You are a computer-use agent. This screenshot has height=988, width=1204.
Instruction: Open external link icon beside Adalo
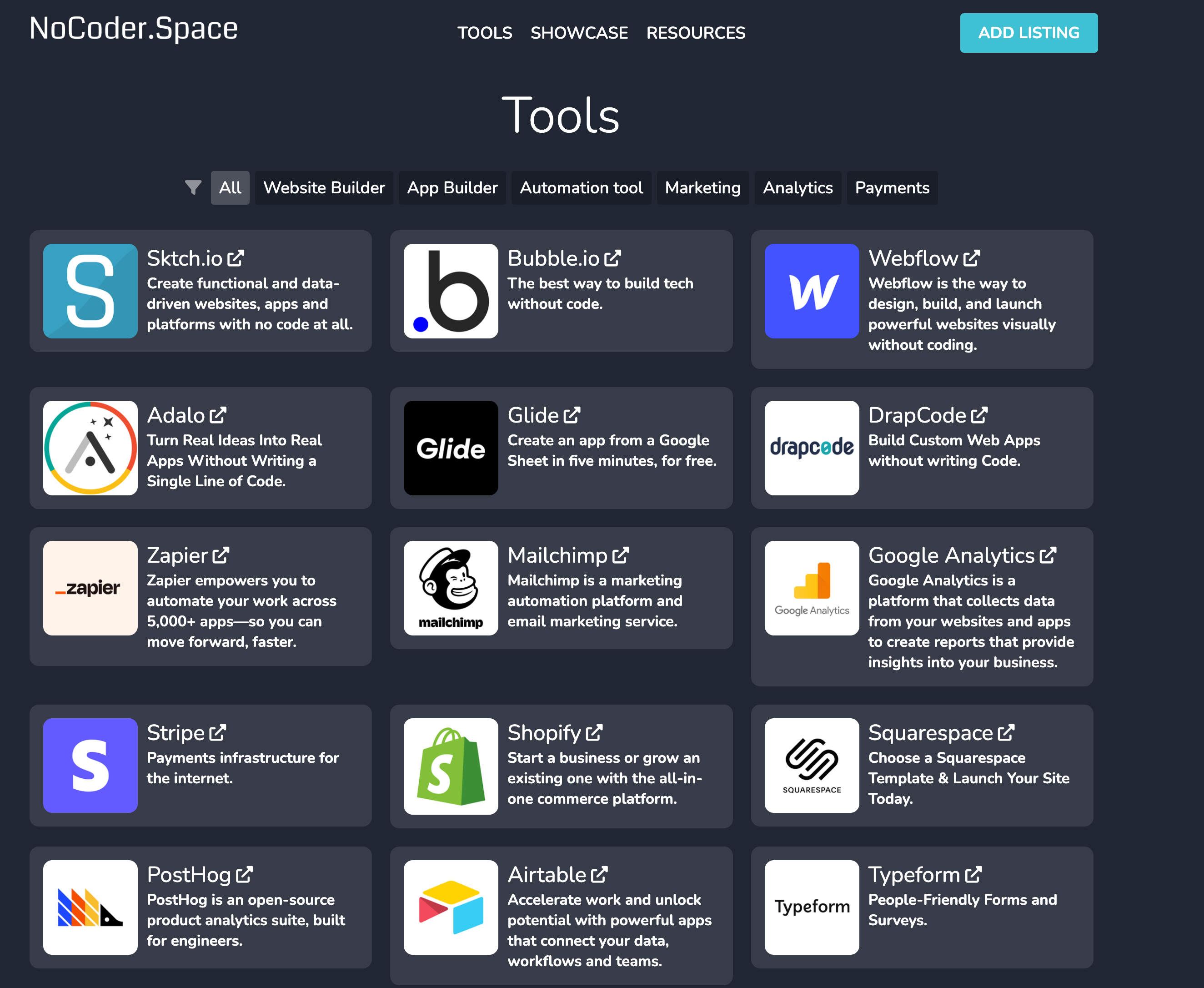point(218,415)
